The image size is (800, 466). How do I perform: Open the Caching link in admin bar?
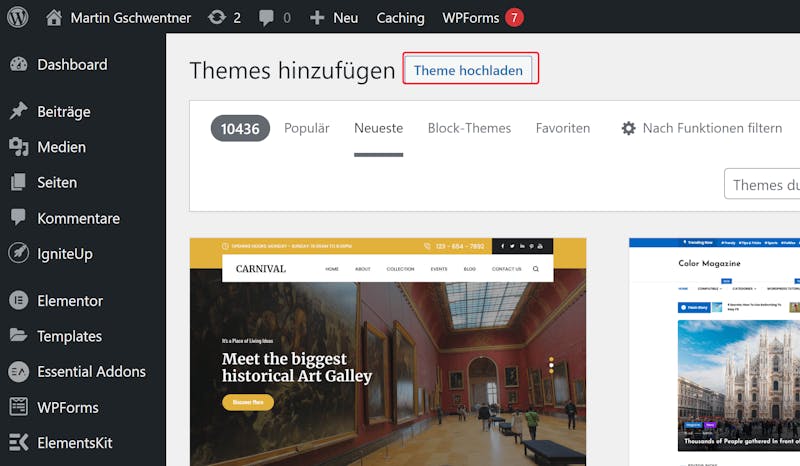pos(401,18)
